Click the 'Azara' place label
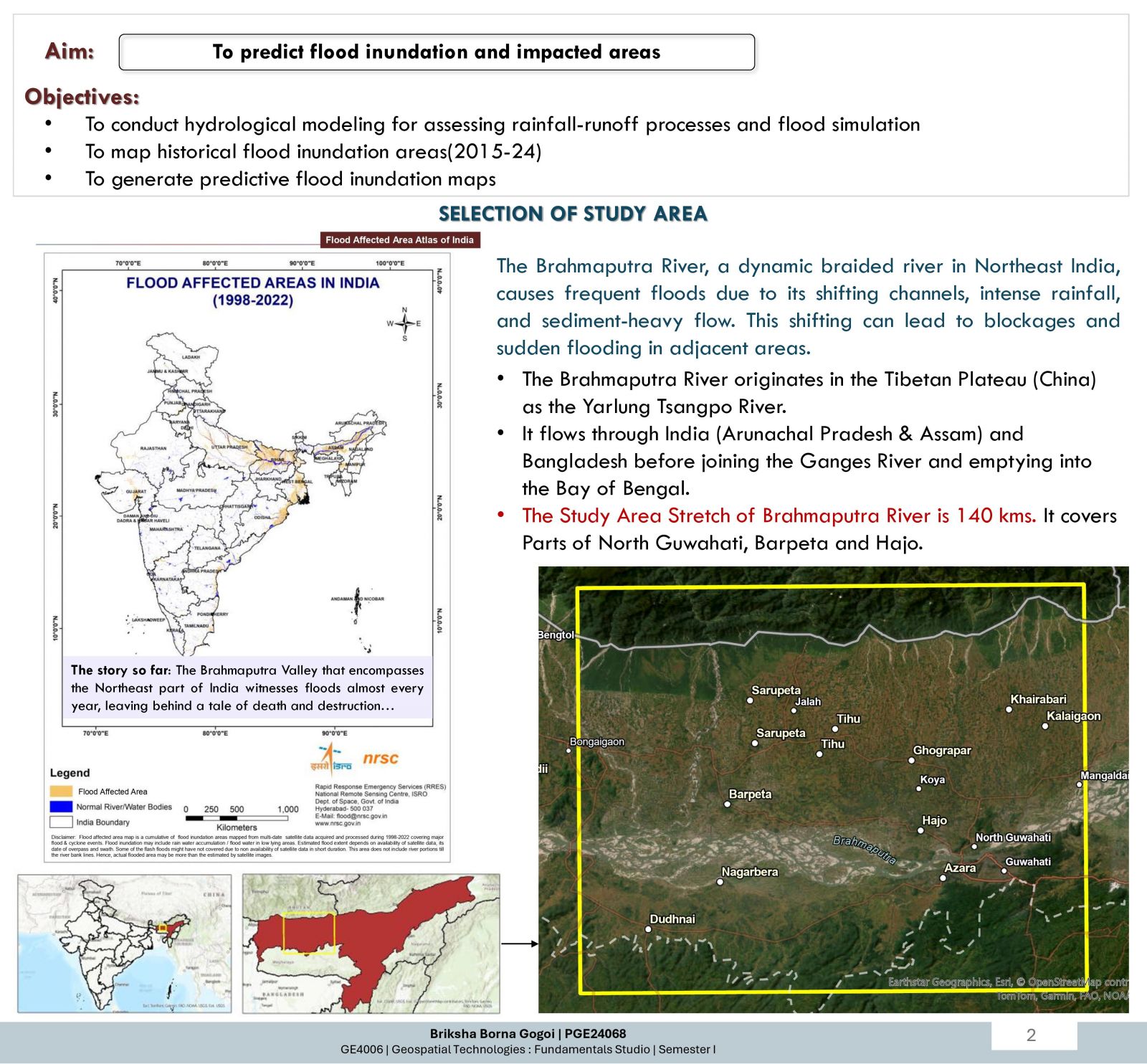The height and width of the screenshot is (1064, 1147). (x=960, y=868)
